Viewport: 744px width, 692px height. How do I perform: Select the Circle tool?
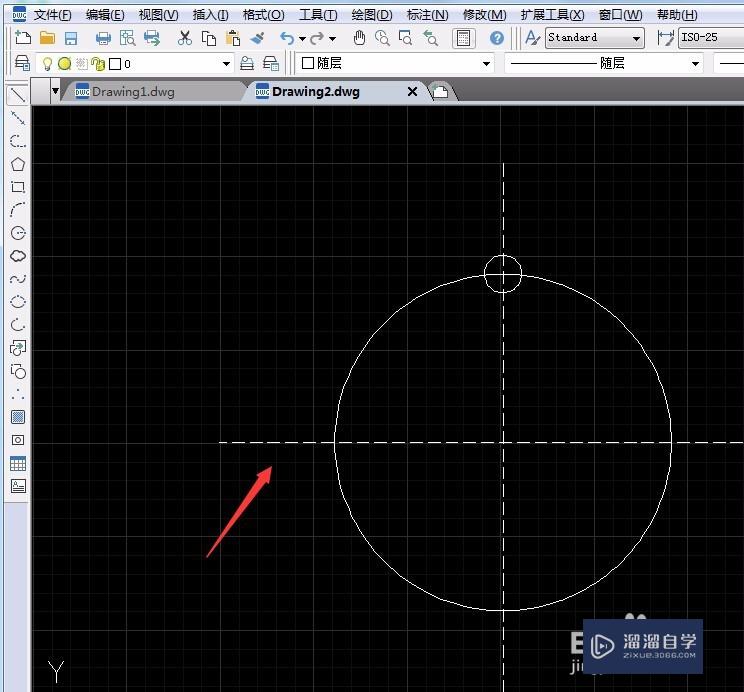18,233
